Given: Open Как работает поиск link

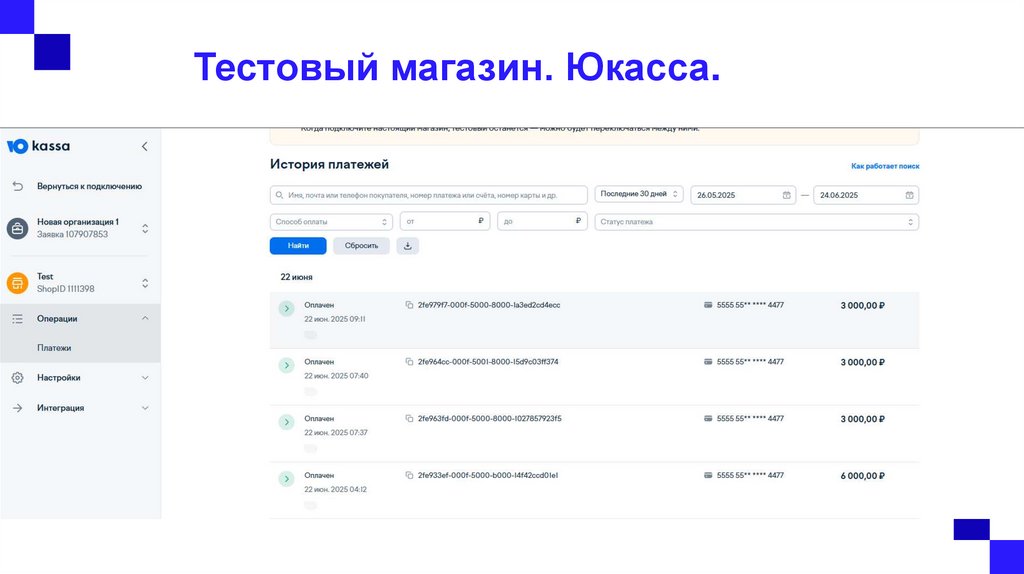Looking at the screenshot, I should (885, 166).
